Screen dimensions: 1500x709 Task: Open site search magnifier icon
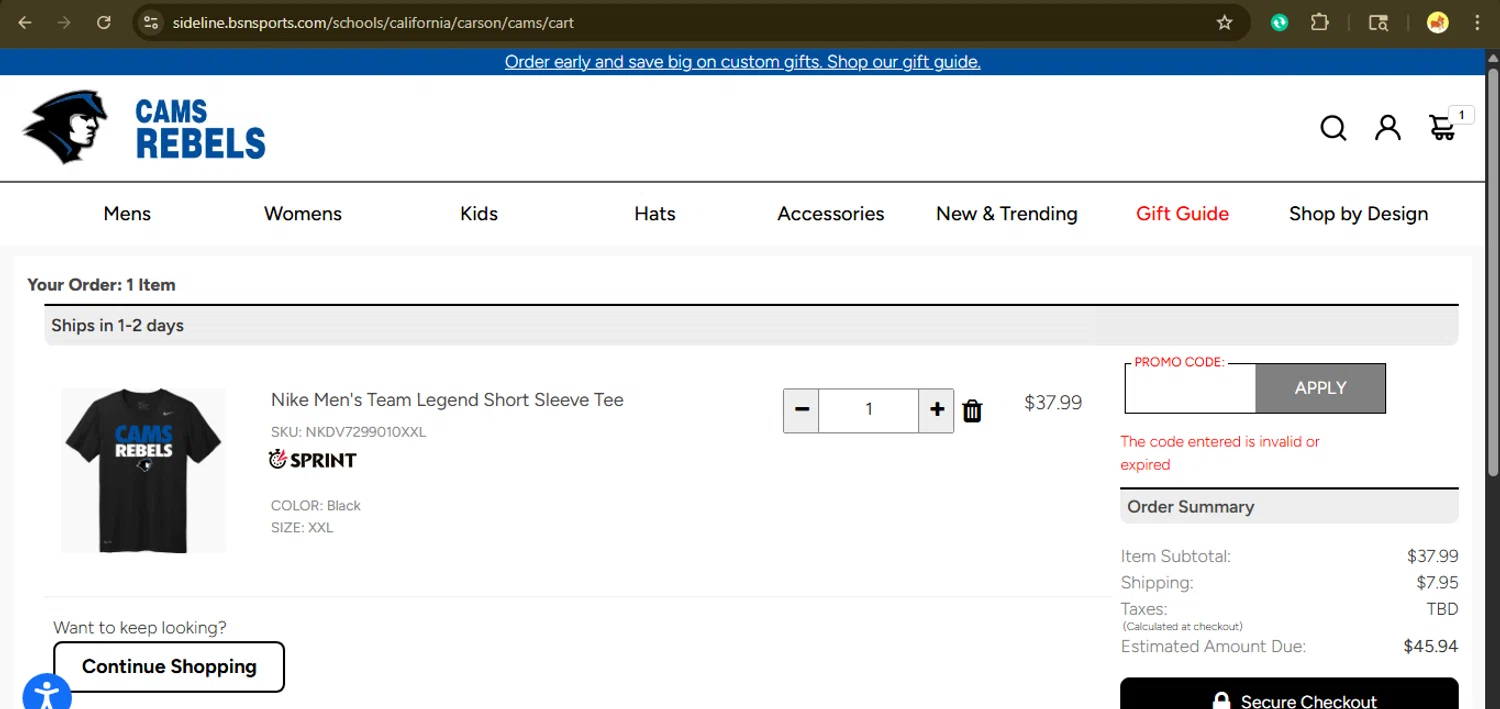tap(1333, 128)
